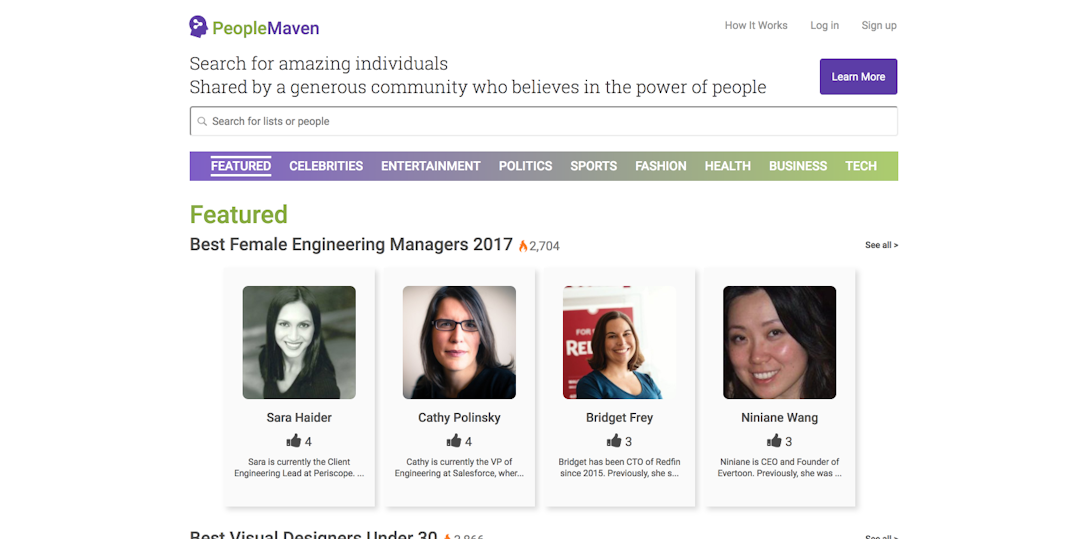Go to the Tech category tab
This screenshot has height=539, width=1088.
[860, 166]
